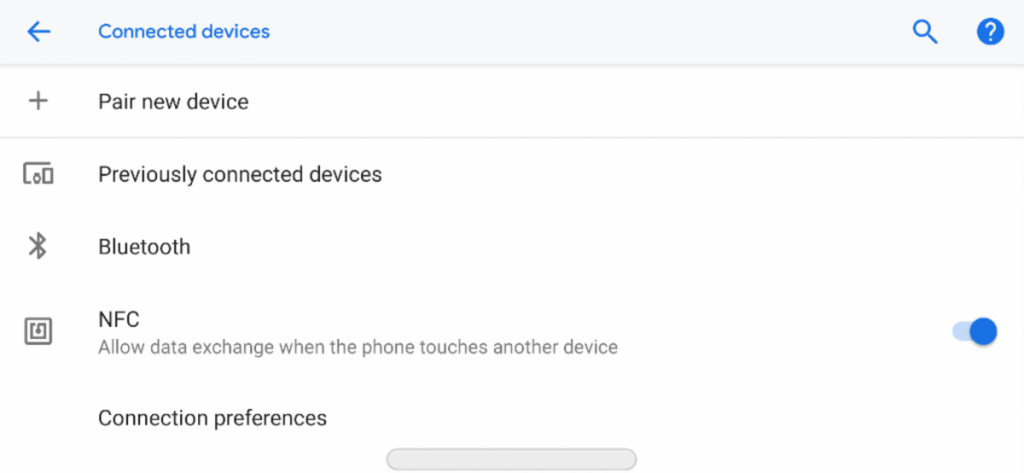Click the plus icon beside Pair new device
Image resolution: width=1024 pixels, height=473 pixels.
pos(38,101)
